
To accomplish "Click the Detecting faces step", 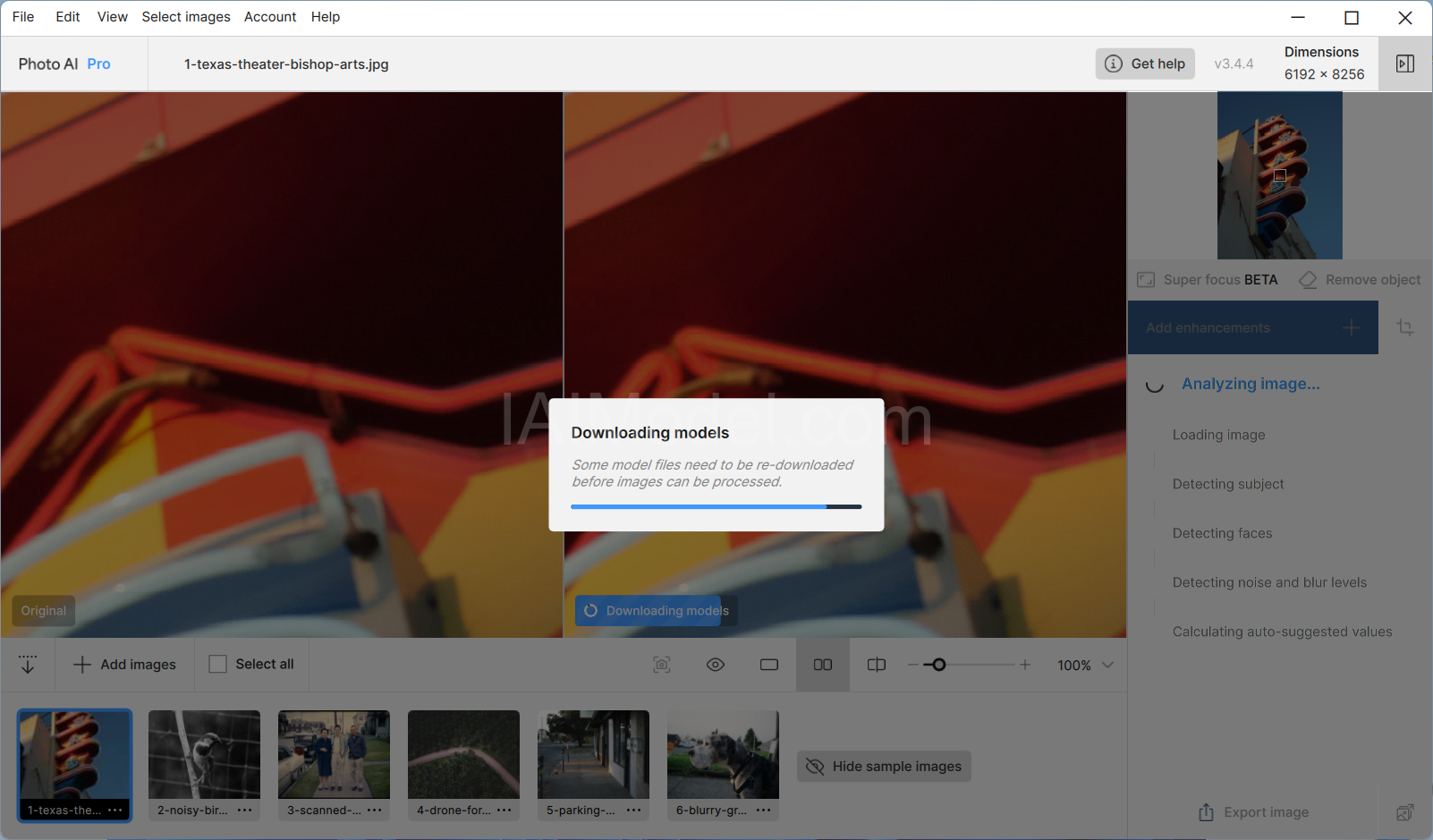I will 1222,533.
